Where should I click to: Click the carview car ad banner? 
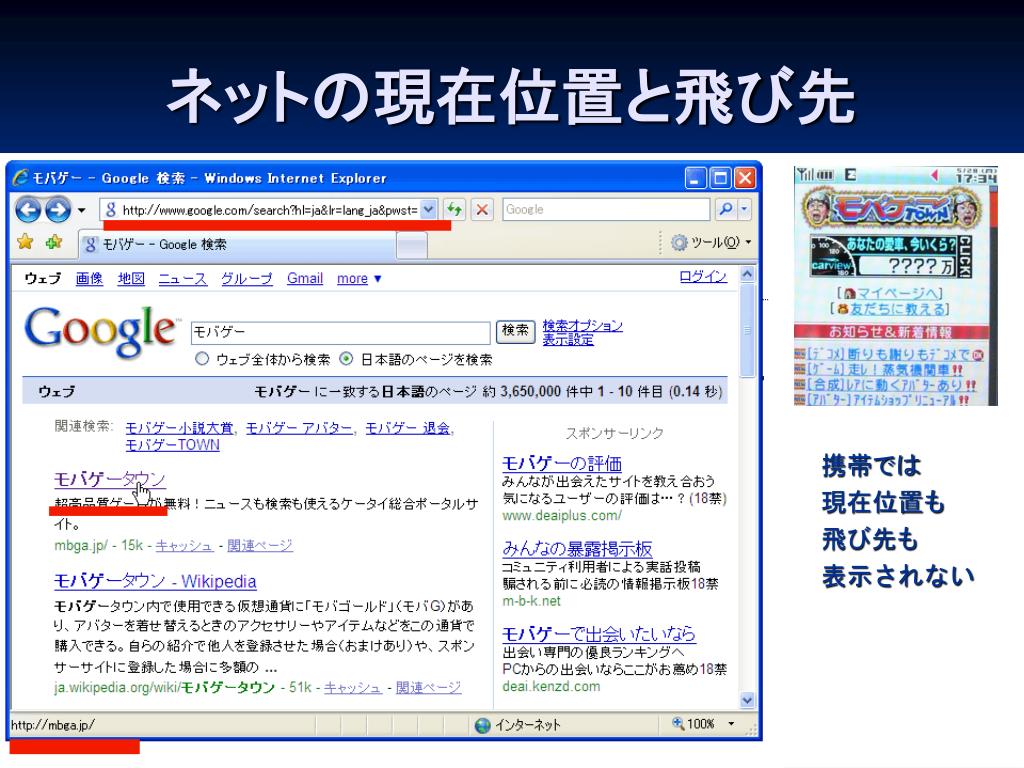891,257
